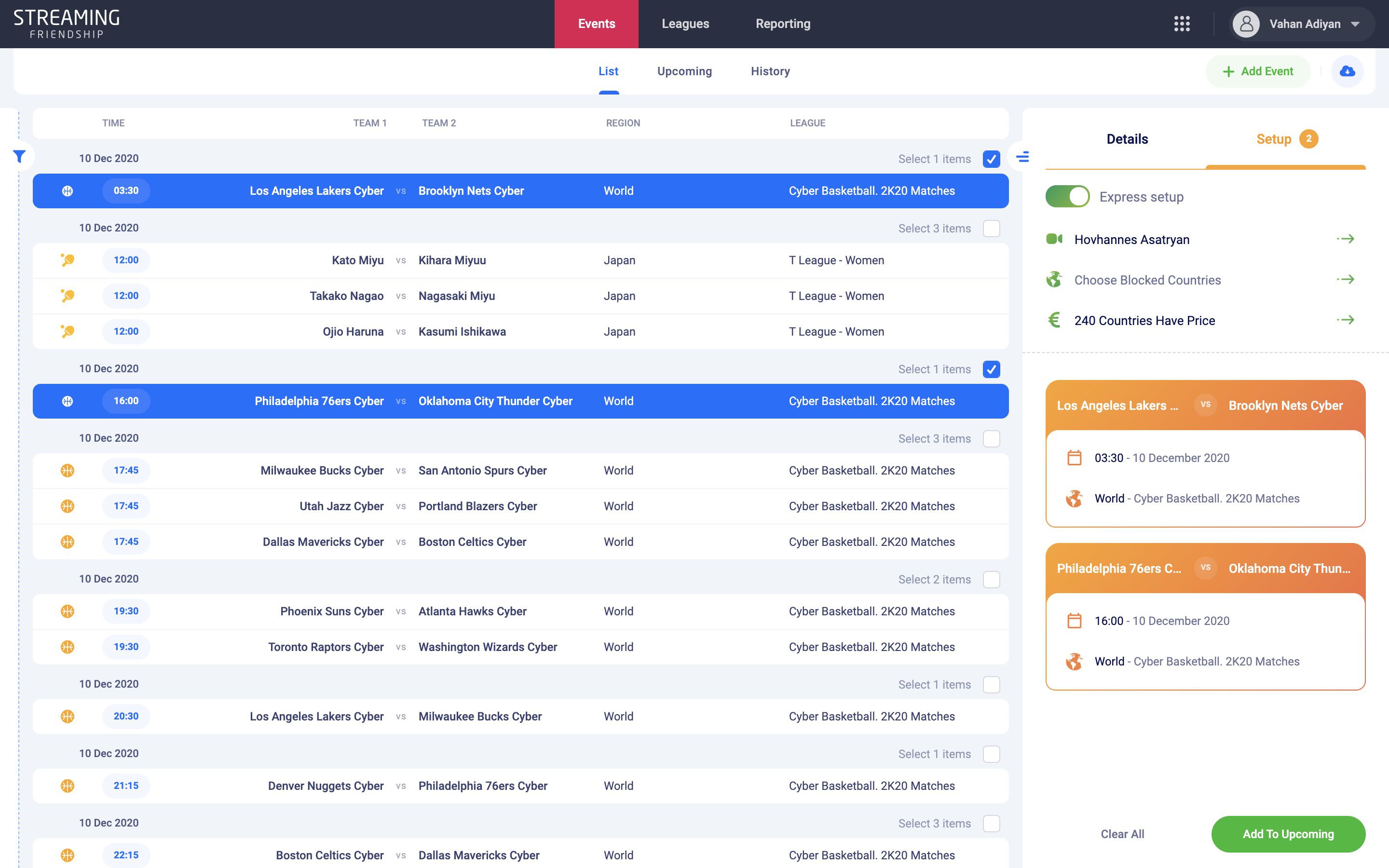This screenshot has width=1389, height=868.
Task: Select the Phoenix Suns vs Atlanta Hawks row
Action: [520, 611]
